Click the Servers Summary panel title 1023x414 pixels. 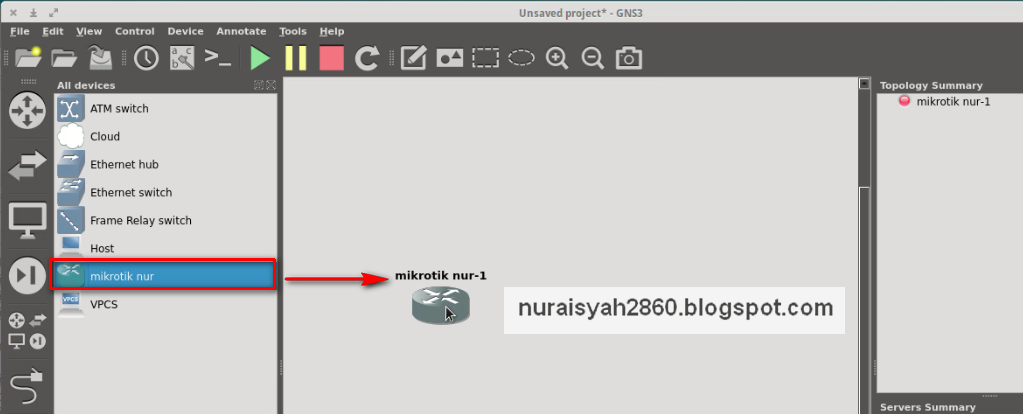[x=928, y=407]
